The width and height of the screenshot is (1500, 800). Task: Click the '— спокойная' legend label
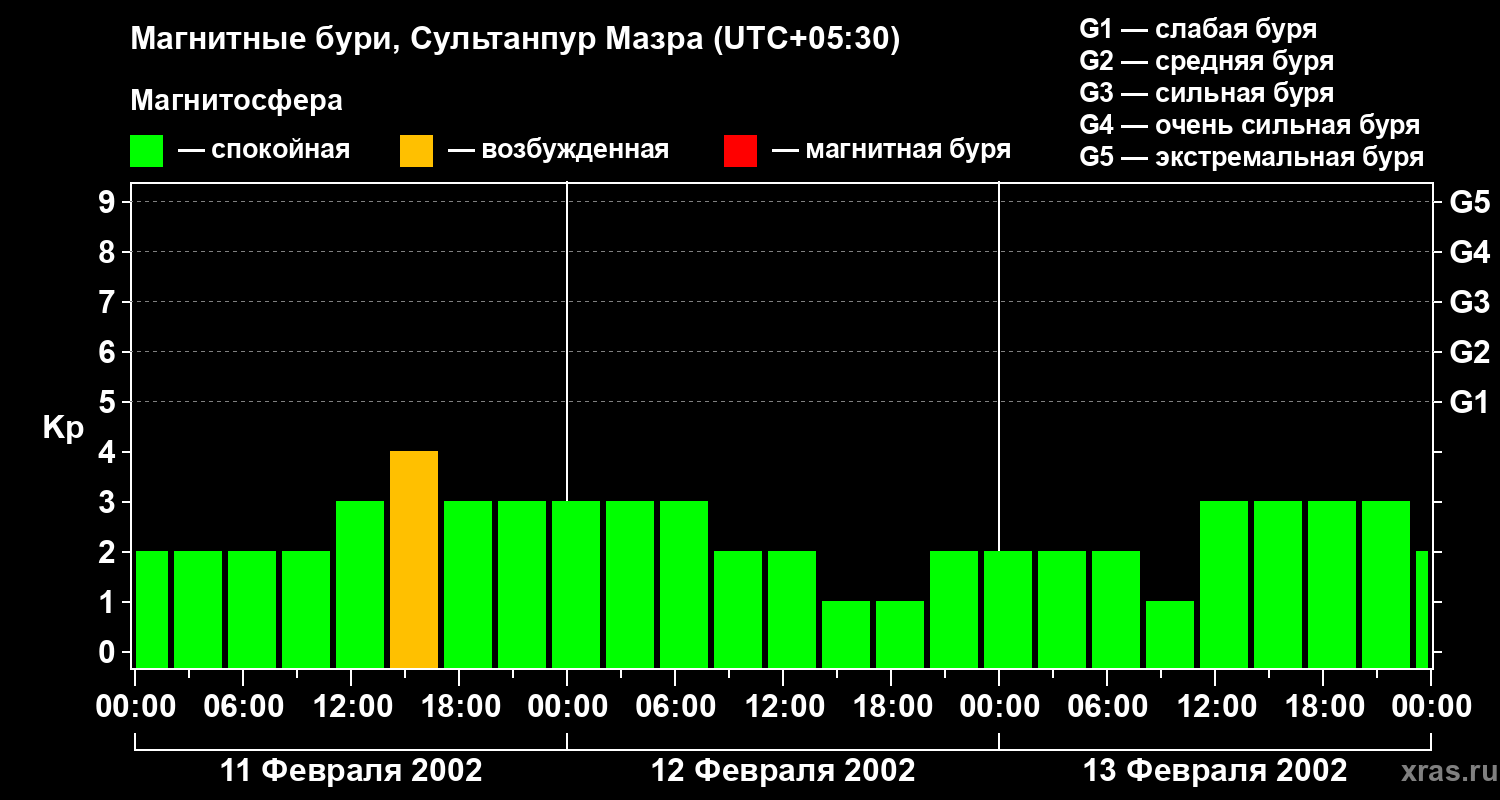pyautogui.click(x=263, y=151)
